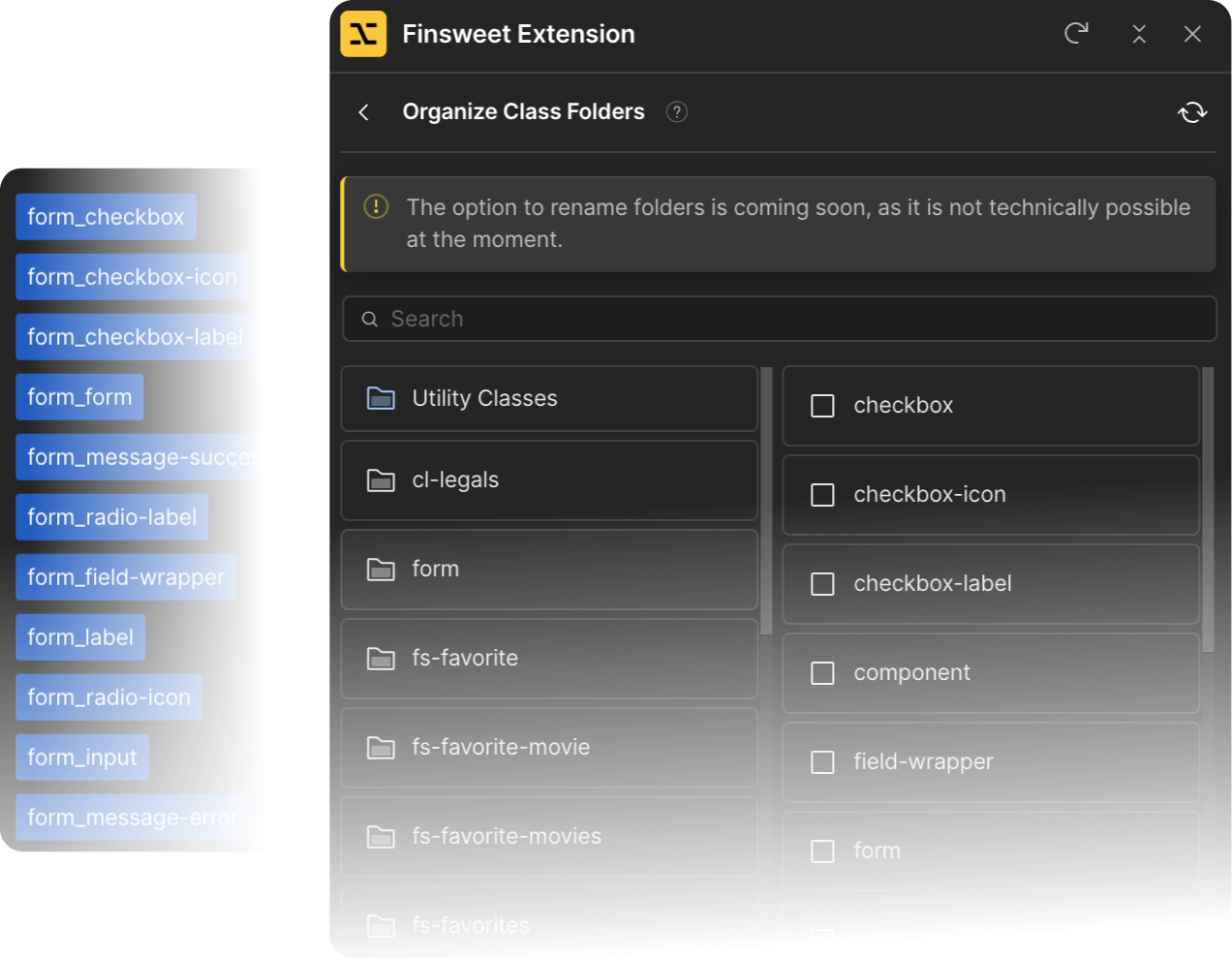
Task: Check the checkbox-label class option
Action: point(822,584)
